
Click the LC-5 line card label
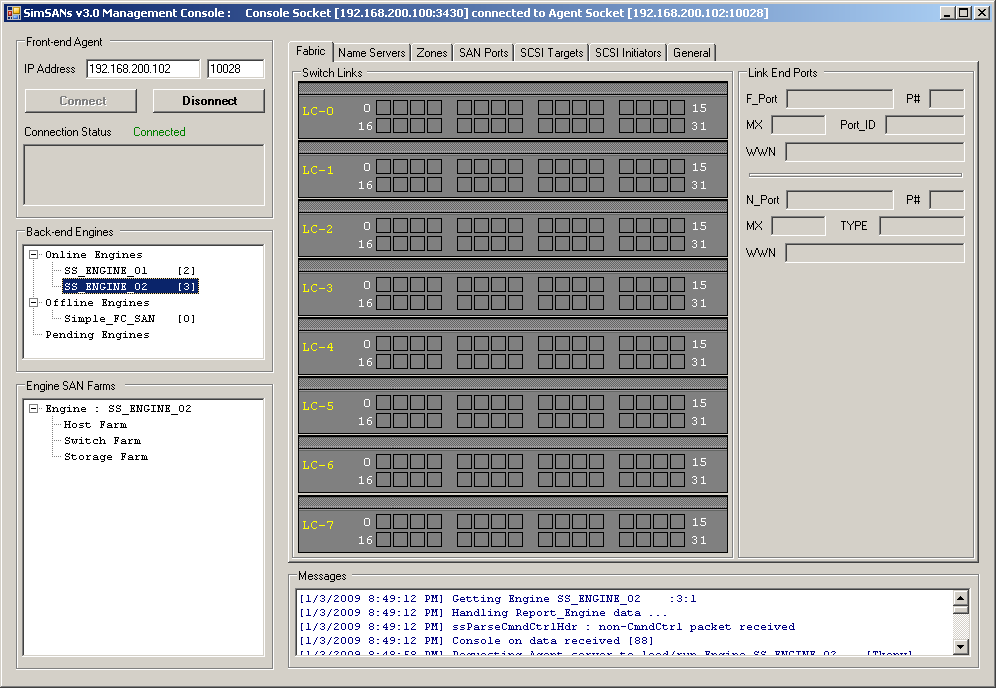318,407
